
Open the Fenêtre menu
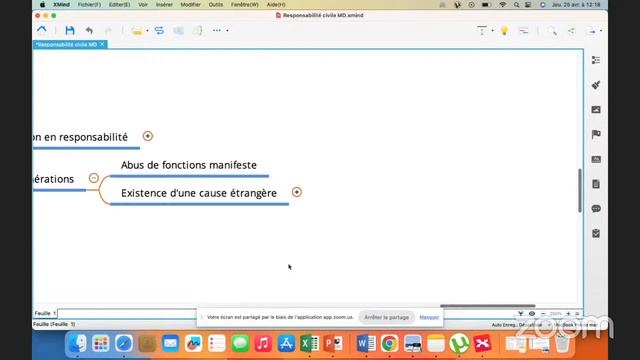tap(244, 4)
